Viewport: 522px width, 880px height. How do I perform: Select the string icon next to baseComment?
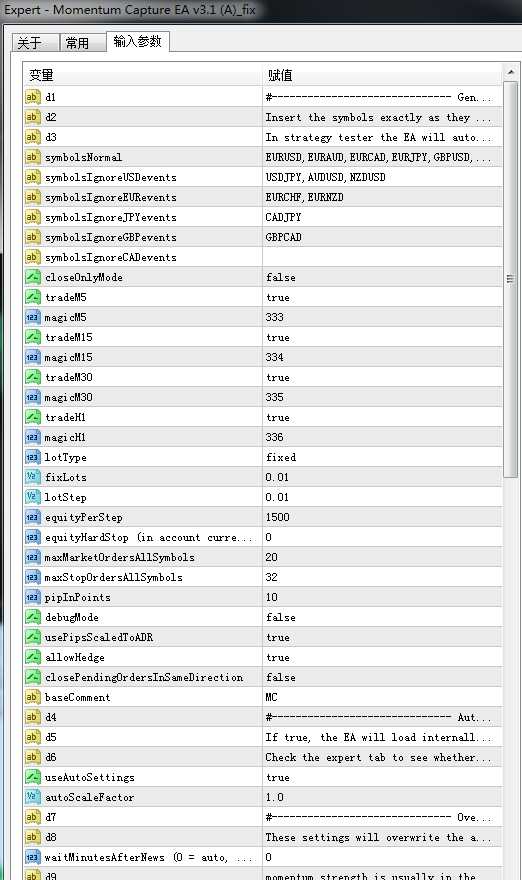tap(33, 697)
